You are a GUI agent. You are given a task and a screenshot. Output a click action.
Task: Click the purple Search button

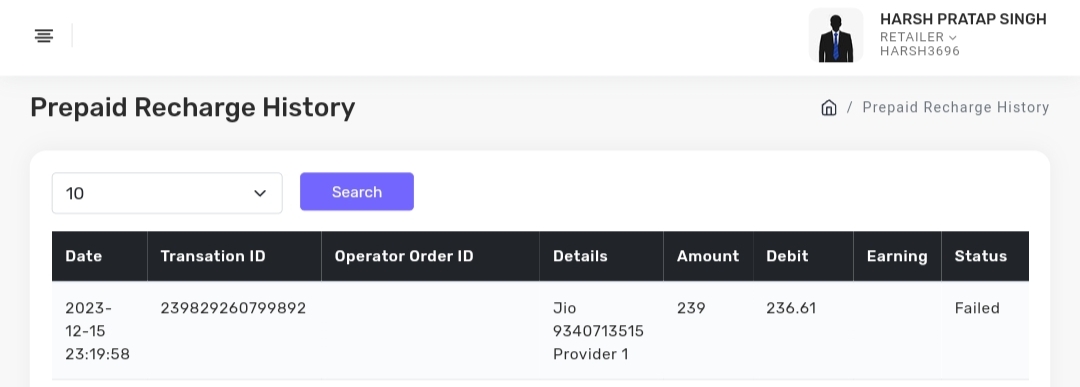pyautogui.click(x=357, y=191)
